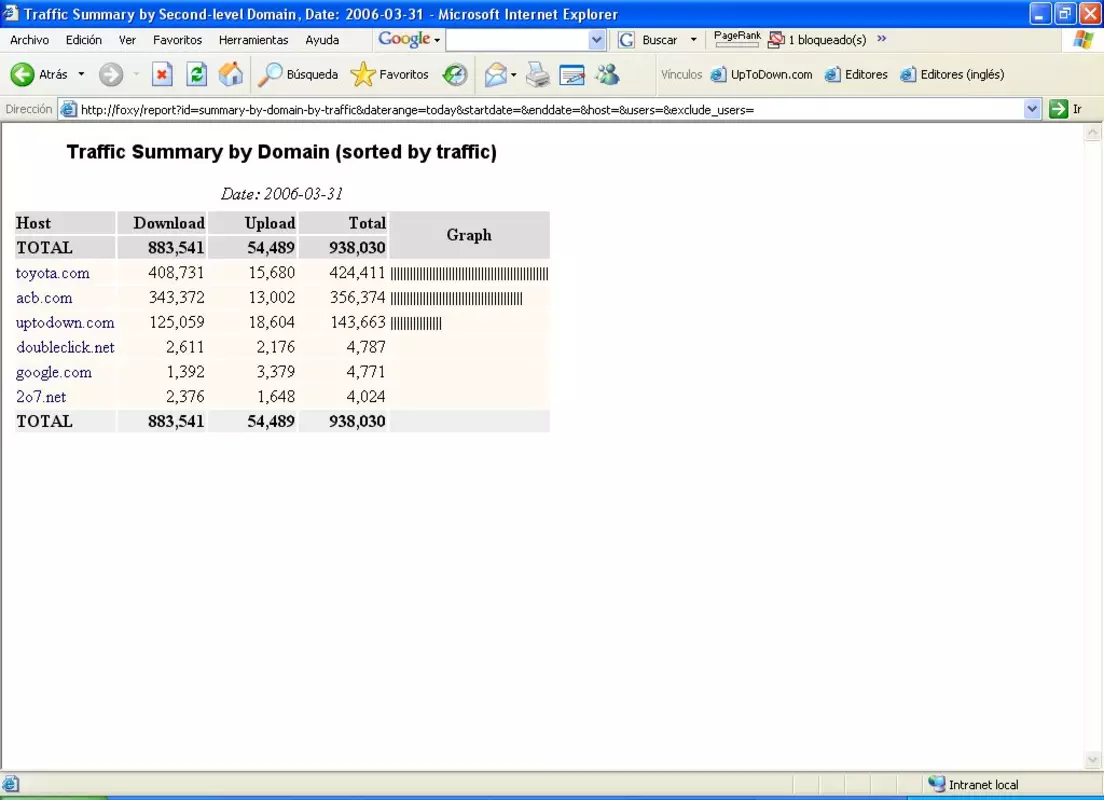Image resolution: width=1104 pixels, height=800 pixels.
Task: Open the Editores link shortcut
Action: [x=856, y=74]
